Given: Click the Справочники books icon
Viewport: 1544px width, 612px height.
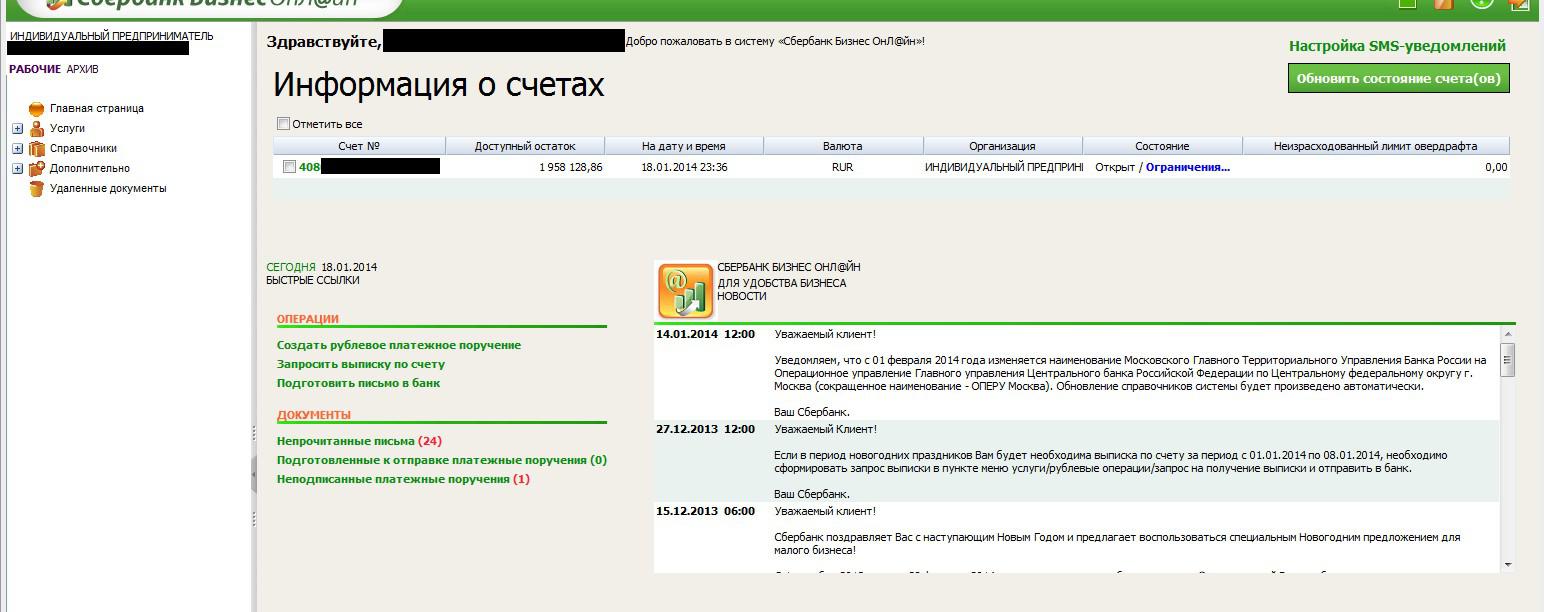Looking at the screenshot, I should point(37,149).
